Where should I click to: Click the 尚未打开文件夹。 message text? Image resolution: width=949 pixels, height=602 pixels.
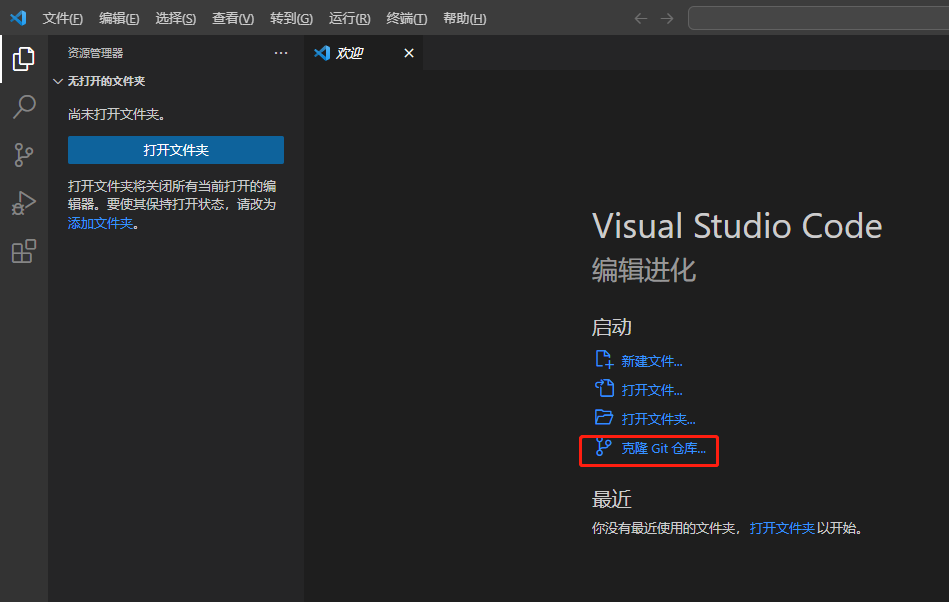[117, 114]
